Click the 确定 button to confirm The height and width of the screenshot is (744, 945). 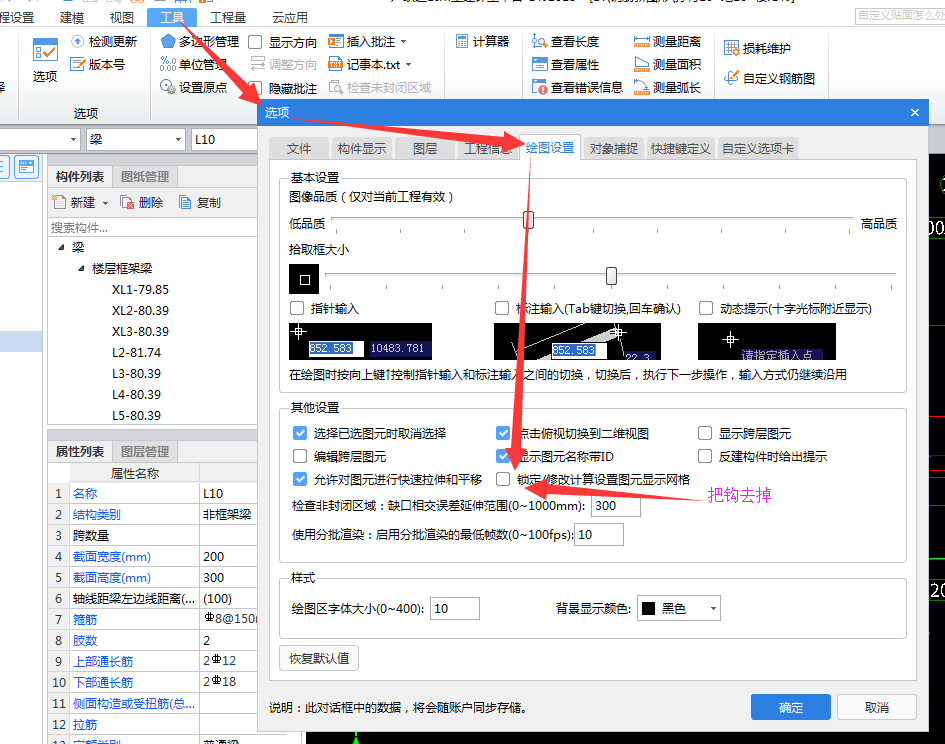(x=790, y=706)
